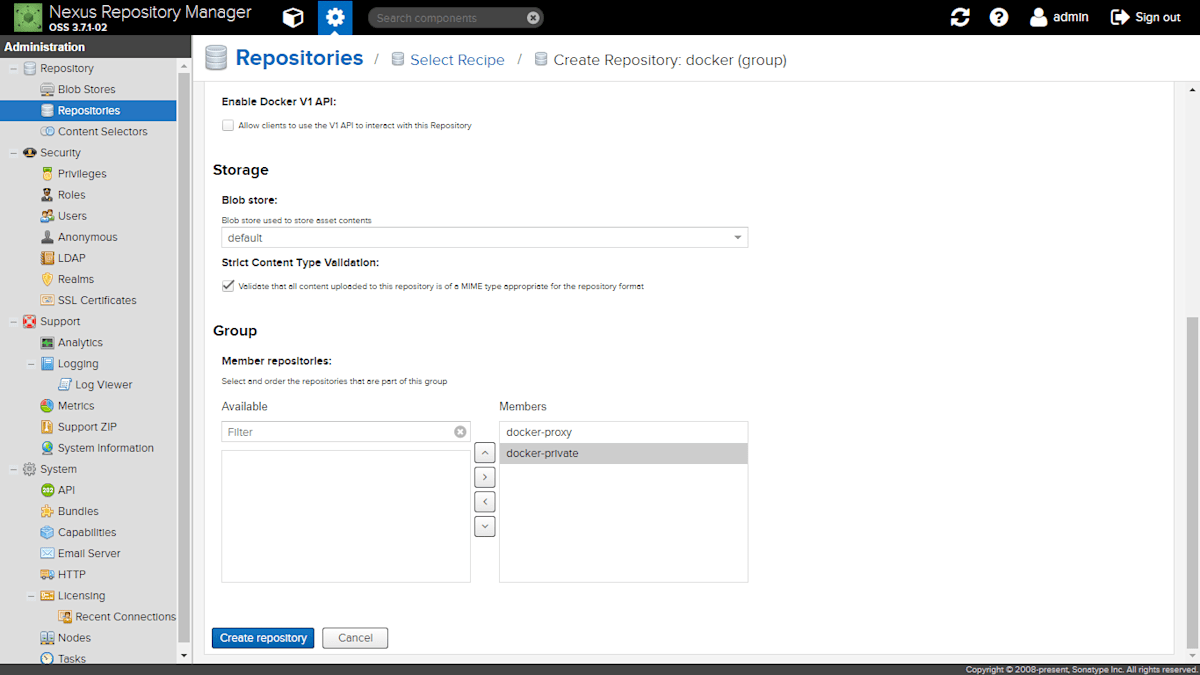Select Repositories in Administration tree

point(88,110)
